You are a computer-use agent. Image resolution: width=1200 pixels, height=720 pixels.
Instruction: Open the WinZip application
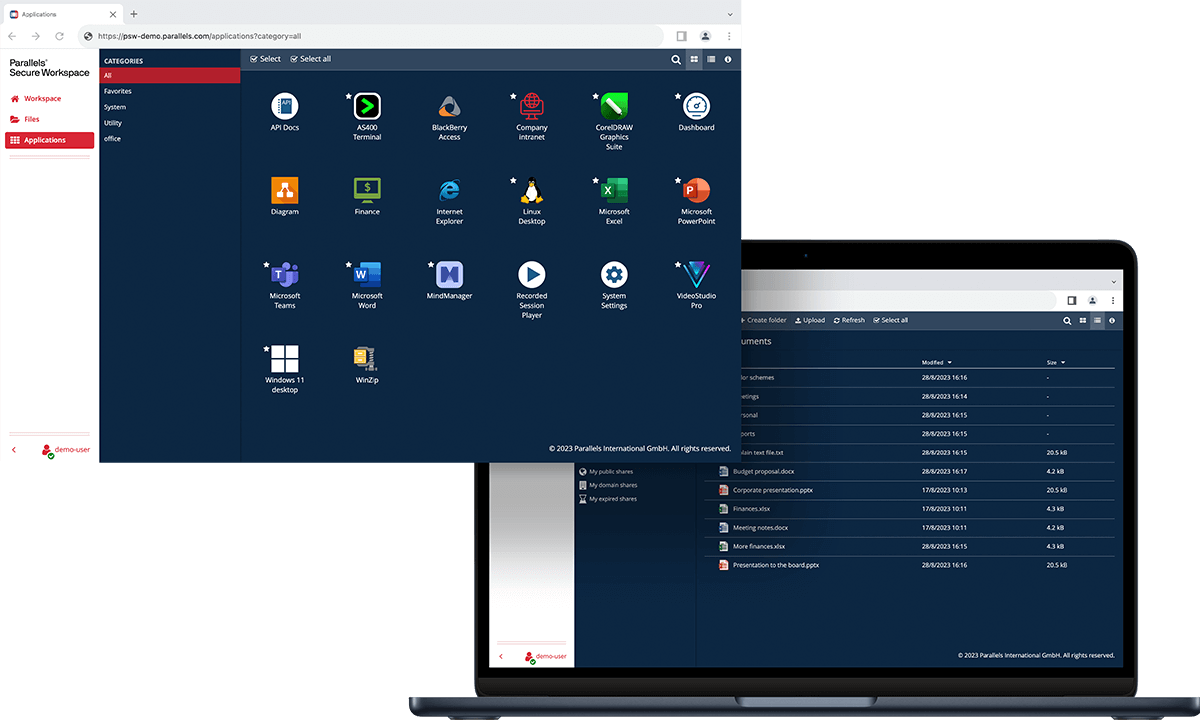pyautogui.click(x=367, y=359)
